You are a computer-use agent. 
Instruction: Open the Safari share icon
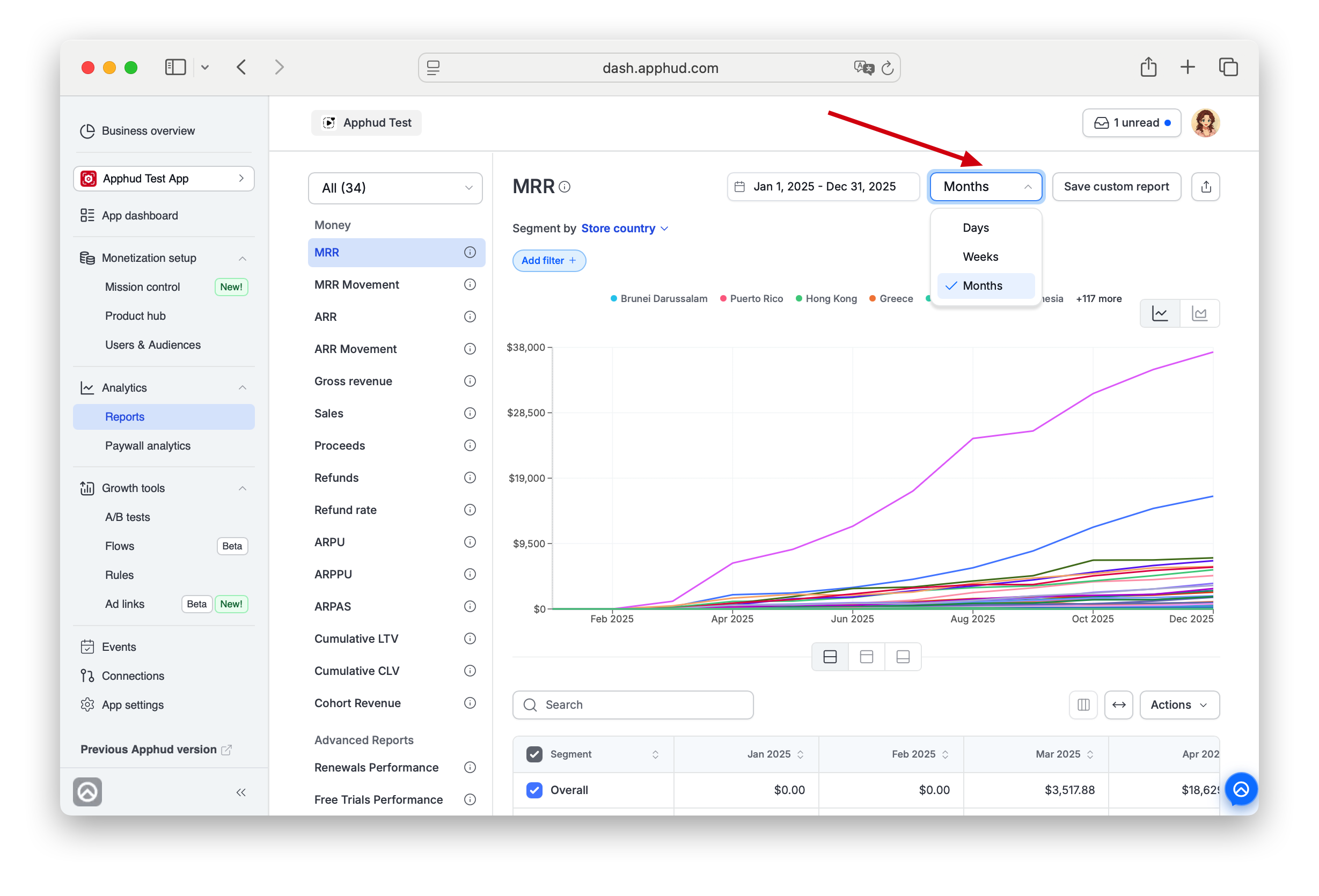coord(1148,67)
